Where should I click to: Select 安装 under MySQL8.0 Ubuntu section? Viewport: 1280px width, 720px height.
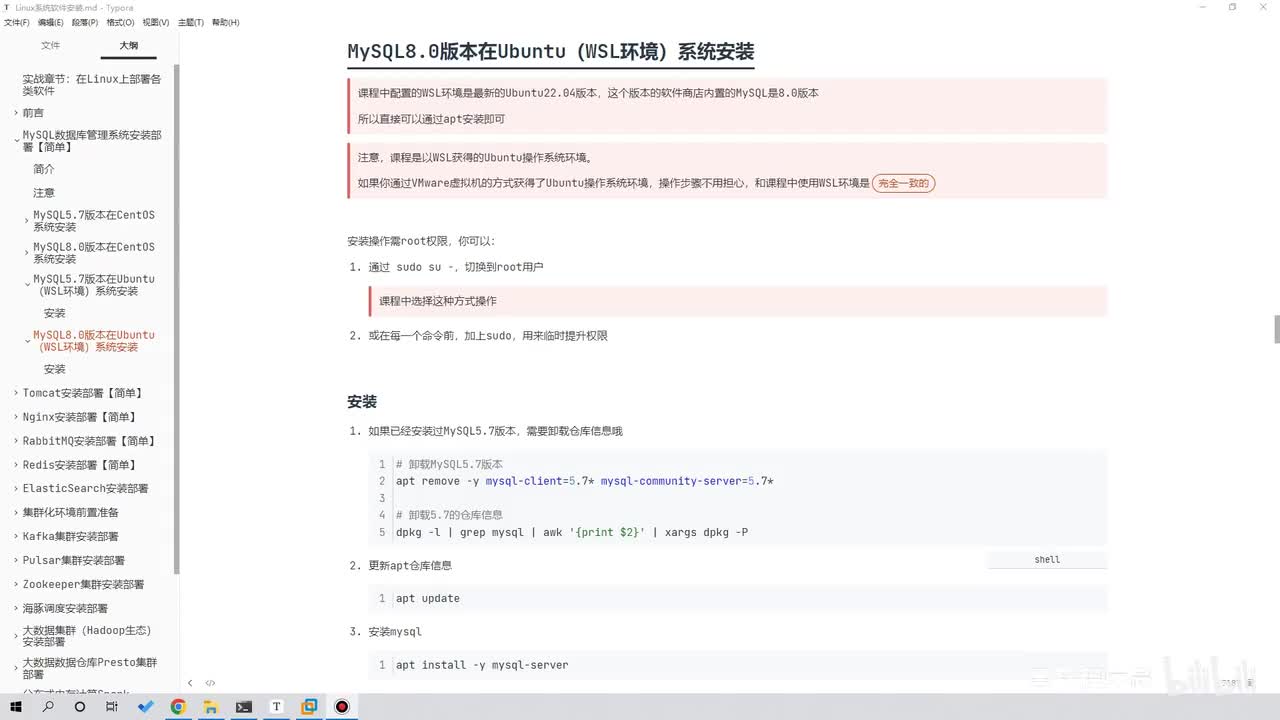click(x=55, y=369)
